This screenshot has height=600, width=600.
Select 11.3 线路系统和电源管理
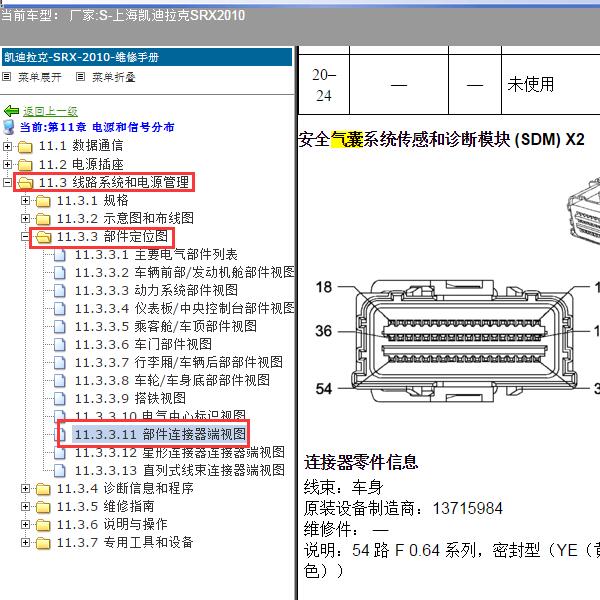(x=114, y=182)
